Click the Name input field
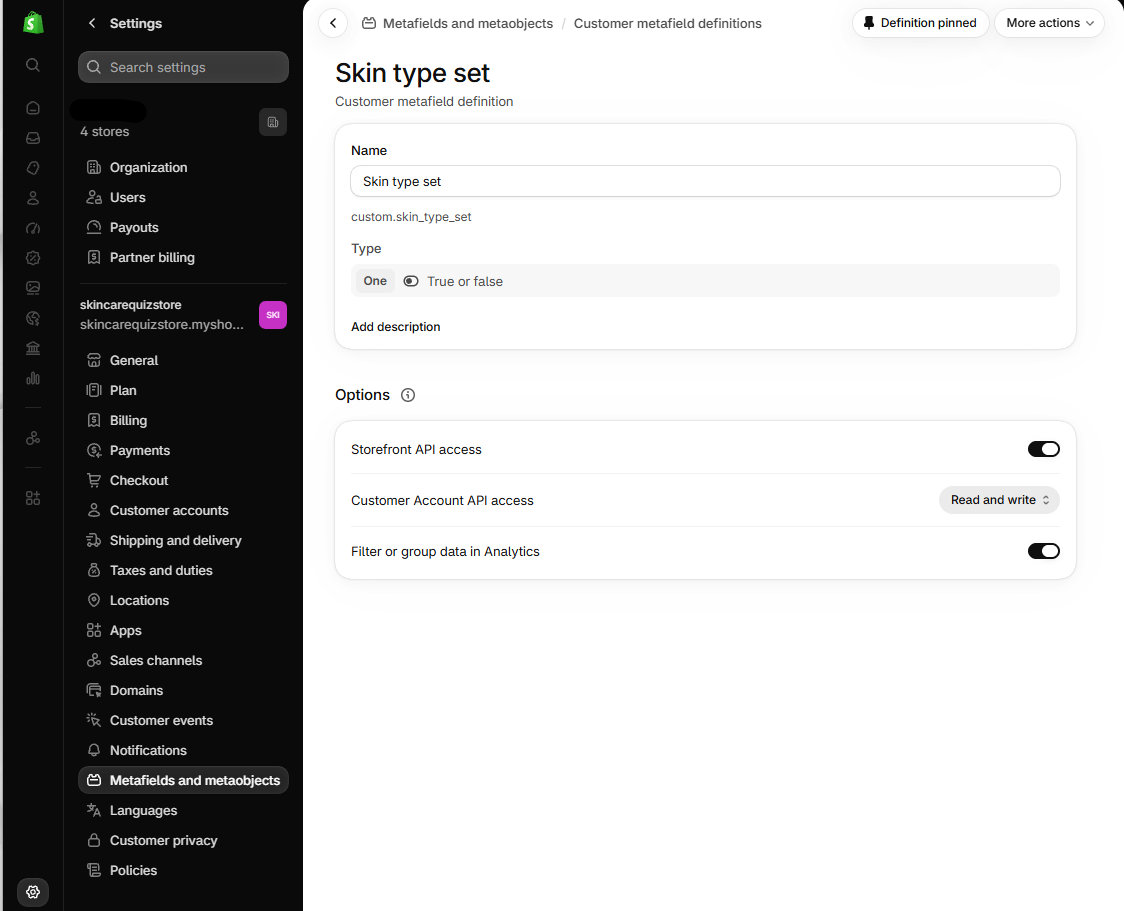This screenshot has height=911, width=1124. [x=705, y=181]
